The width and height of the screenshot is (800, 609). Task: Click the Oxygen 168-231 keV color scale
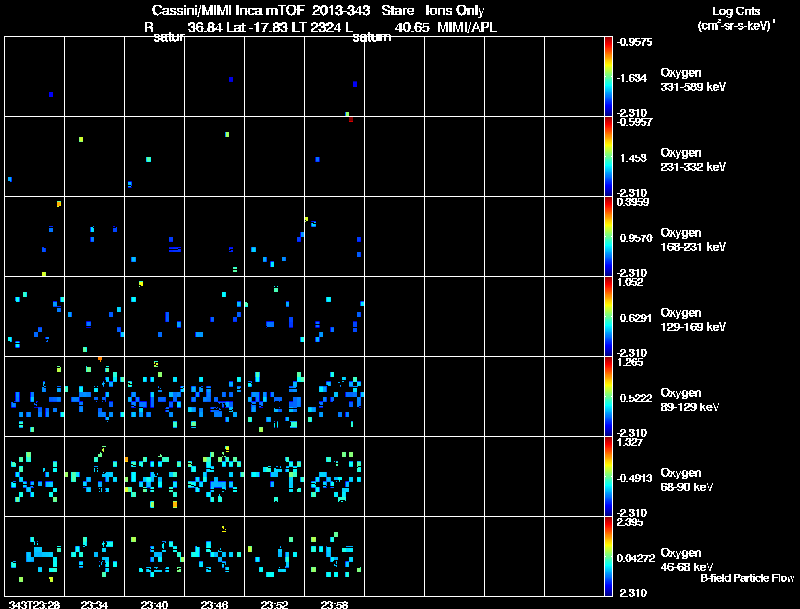tap(608, 236)
